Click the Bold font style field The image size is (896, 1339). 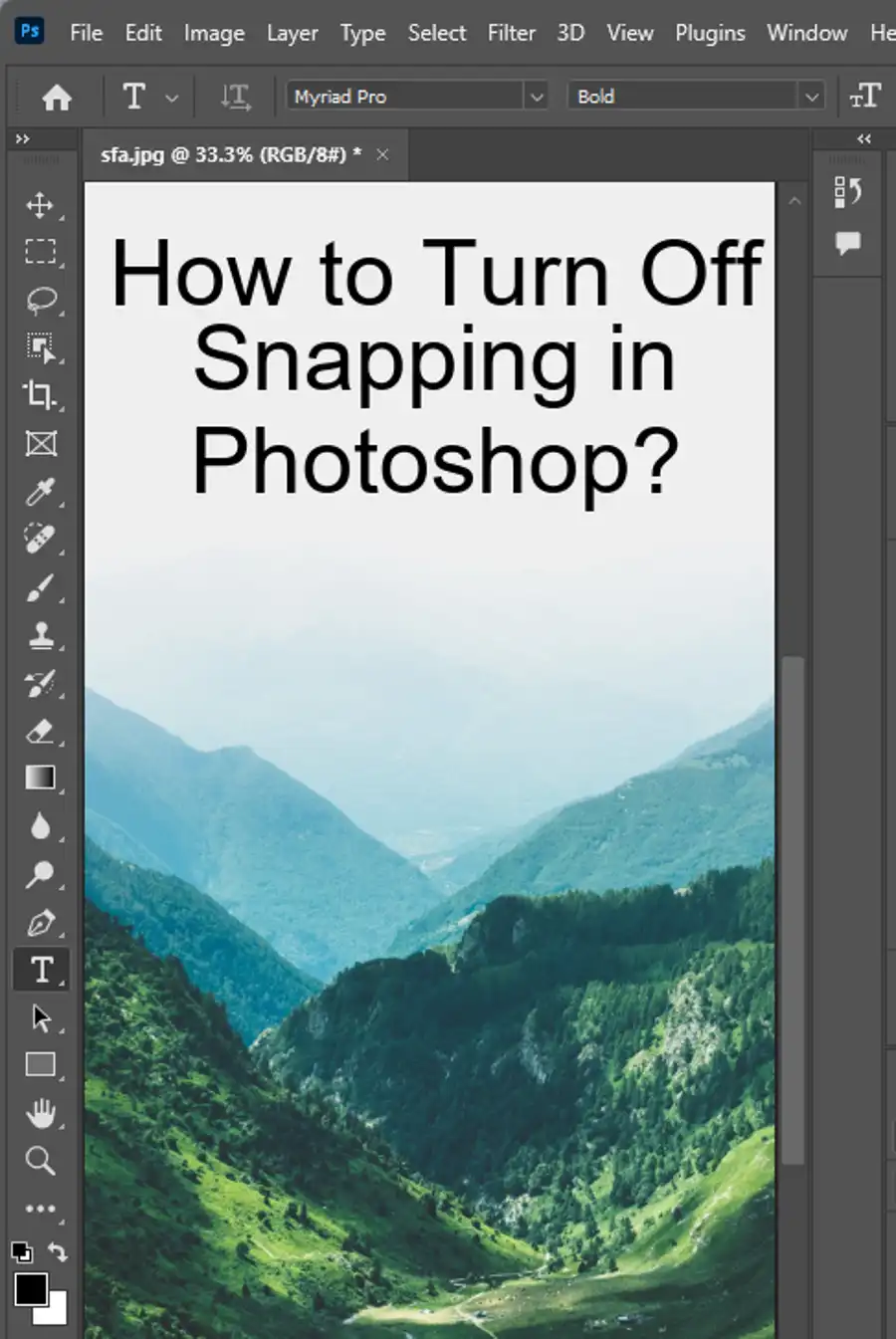point(684,97)
